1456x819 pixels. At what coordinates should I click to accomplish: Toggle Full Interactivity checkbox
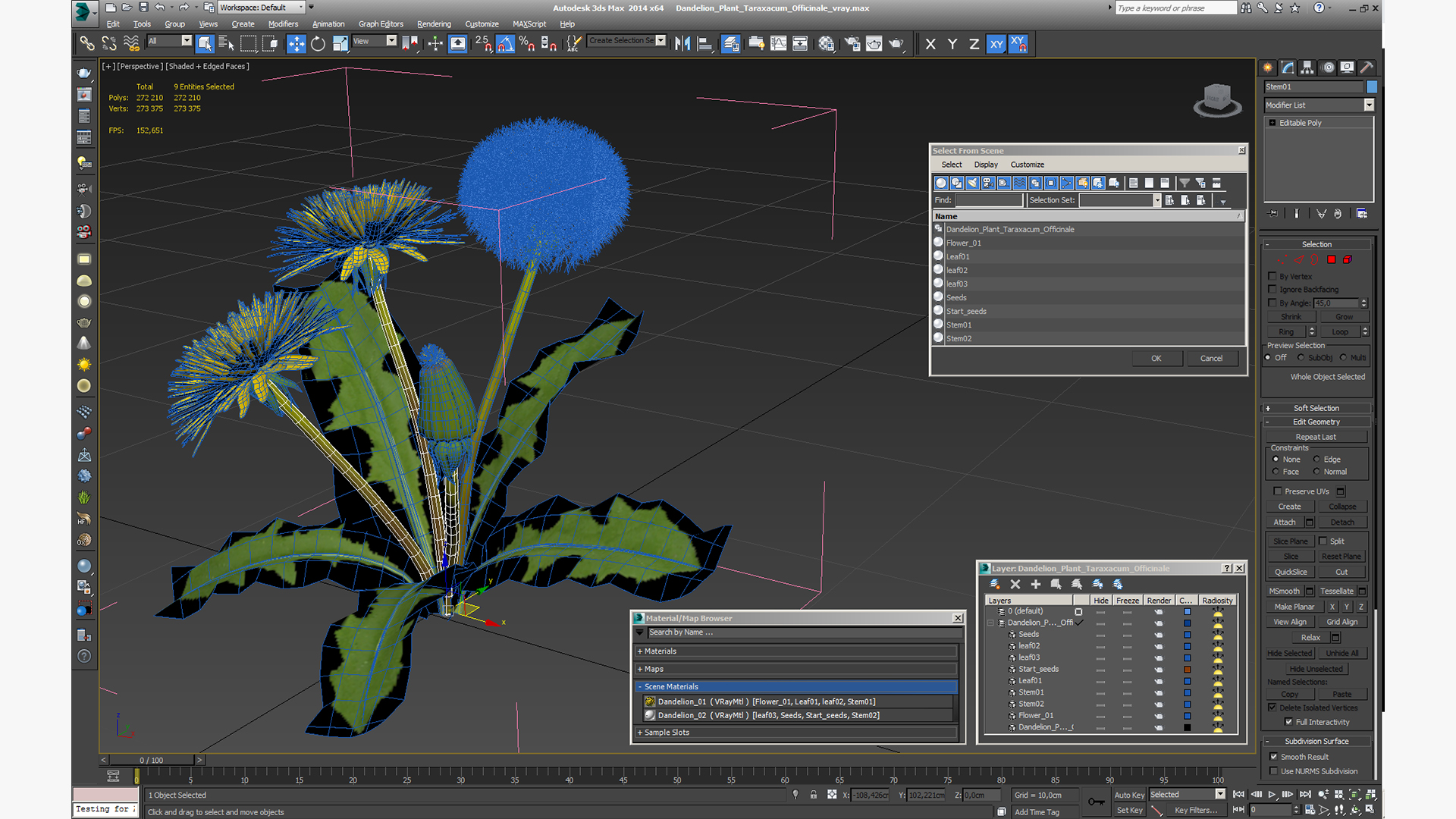(1288, 722)
